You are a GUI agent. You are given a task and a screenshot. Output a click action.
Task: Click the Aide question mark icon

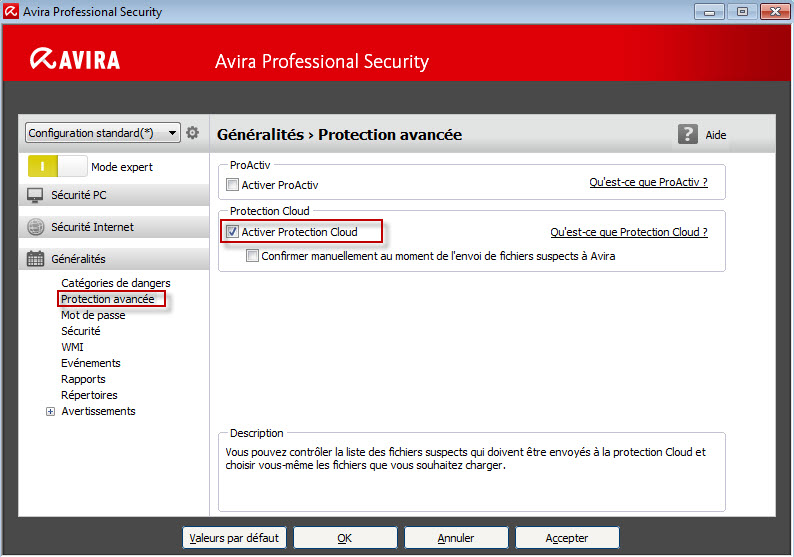tap(688, 134)
